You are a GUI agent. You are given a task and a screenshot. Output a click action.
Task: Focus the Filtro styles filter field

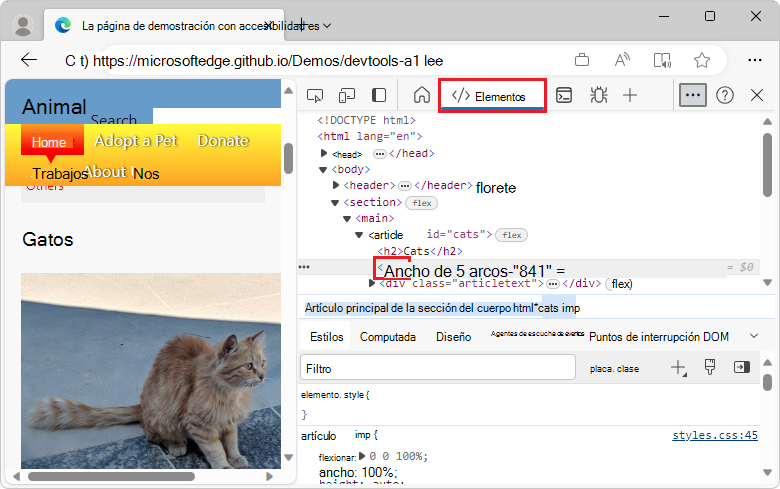tap(438, 368)
